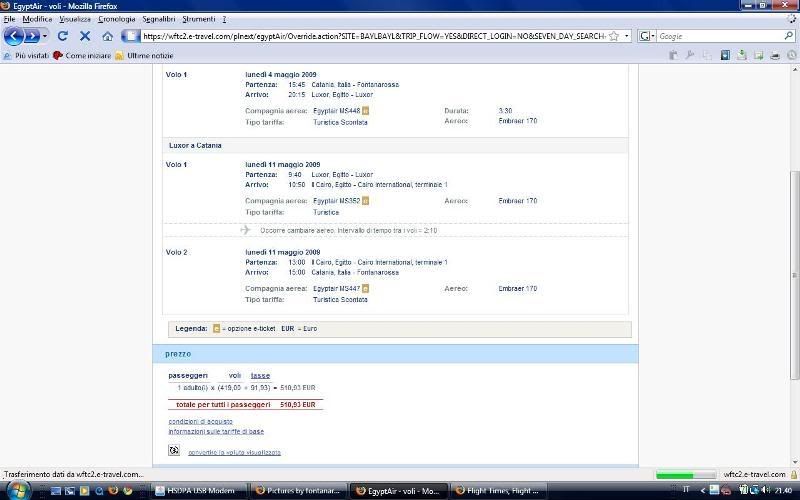
Task: Open the Cronologia menu
Action: (x=117, y=19)
